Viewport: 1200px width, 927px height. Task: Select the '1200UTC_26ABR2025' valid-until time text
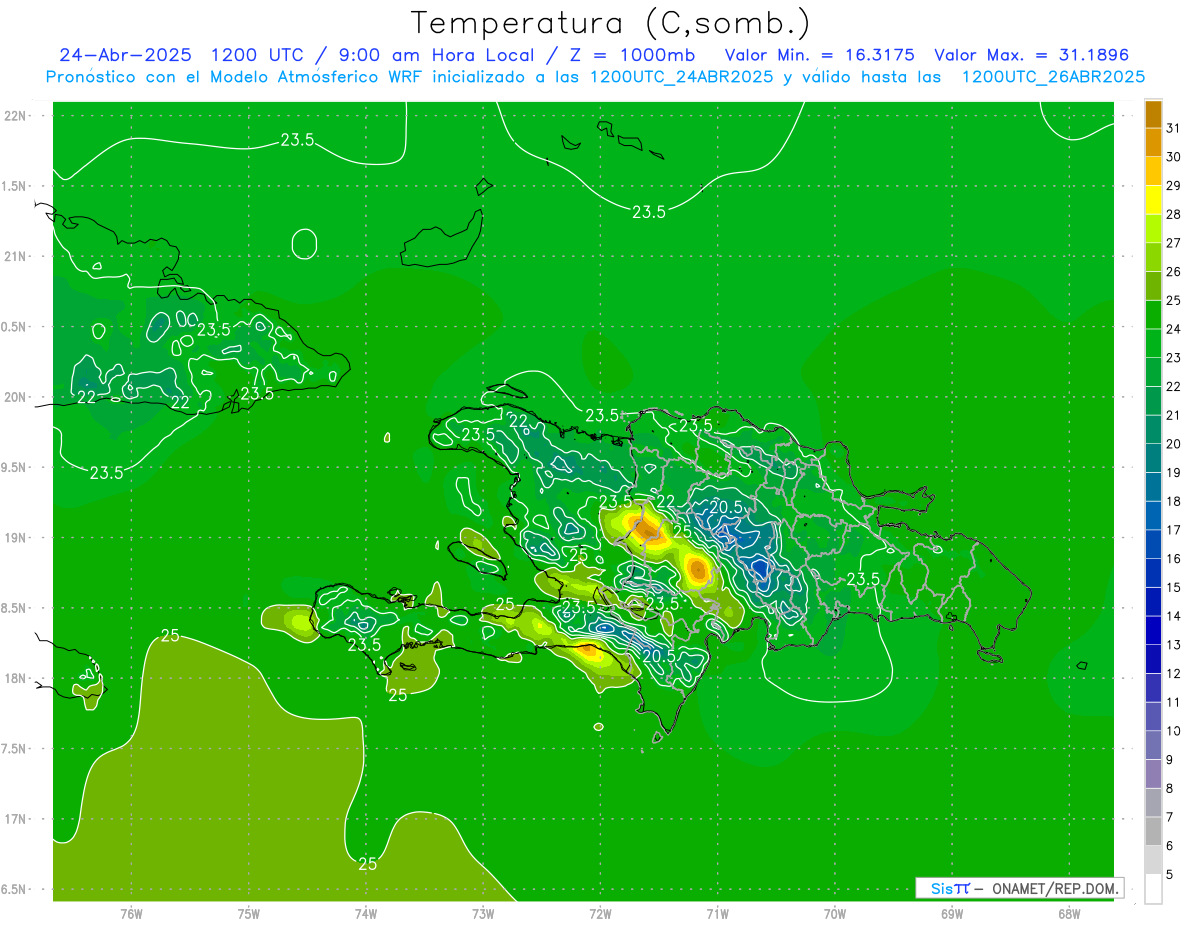pyautogui.click(x=1053, y=77)
